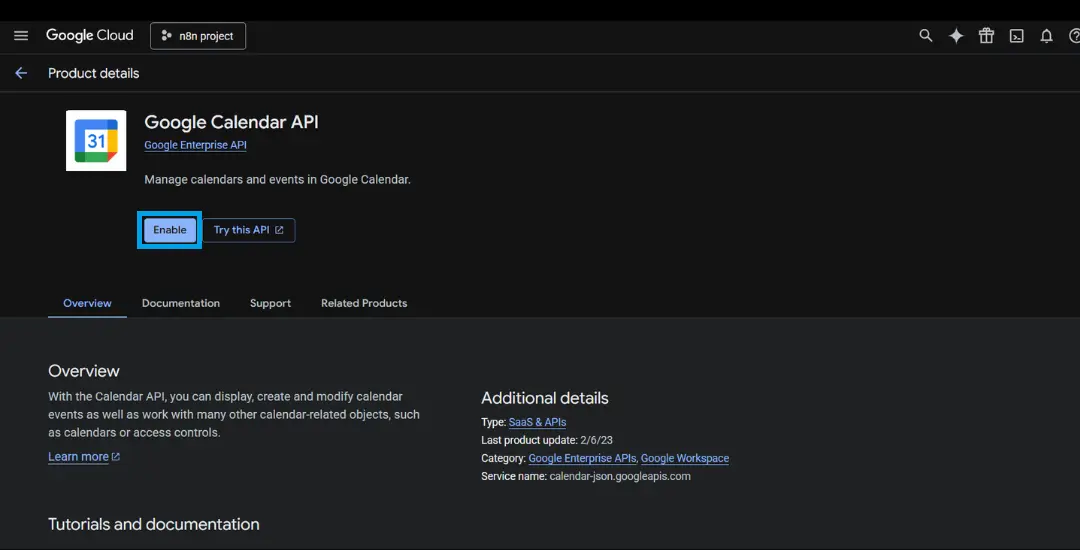Screen dimensions: 1080x550
Task: Open the notifications bell
Action: pos(1046,36)
